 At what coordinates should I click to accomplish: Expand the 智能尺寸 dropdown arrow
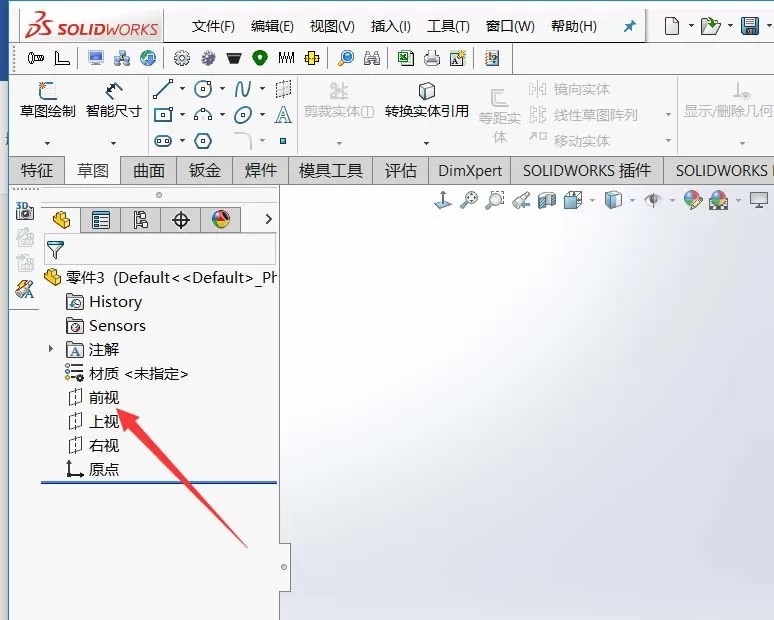(114, 143)
